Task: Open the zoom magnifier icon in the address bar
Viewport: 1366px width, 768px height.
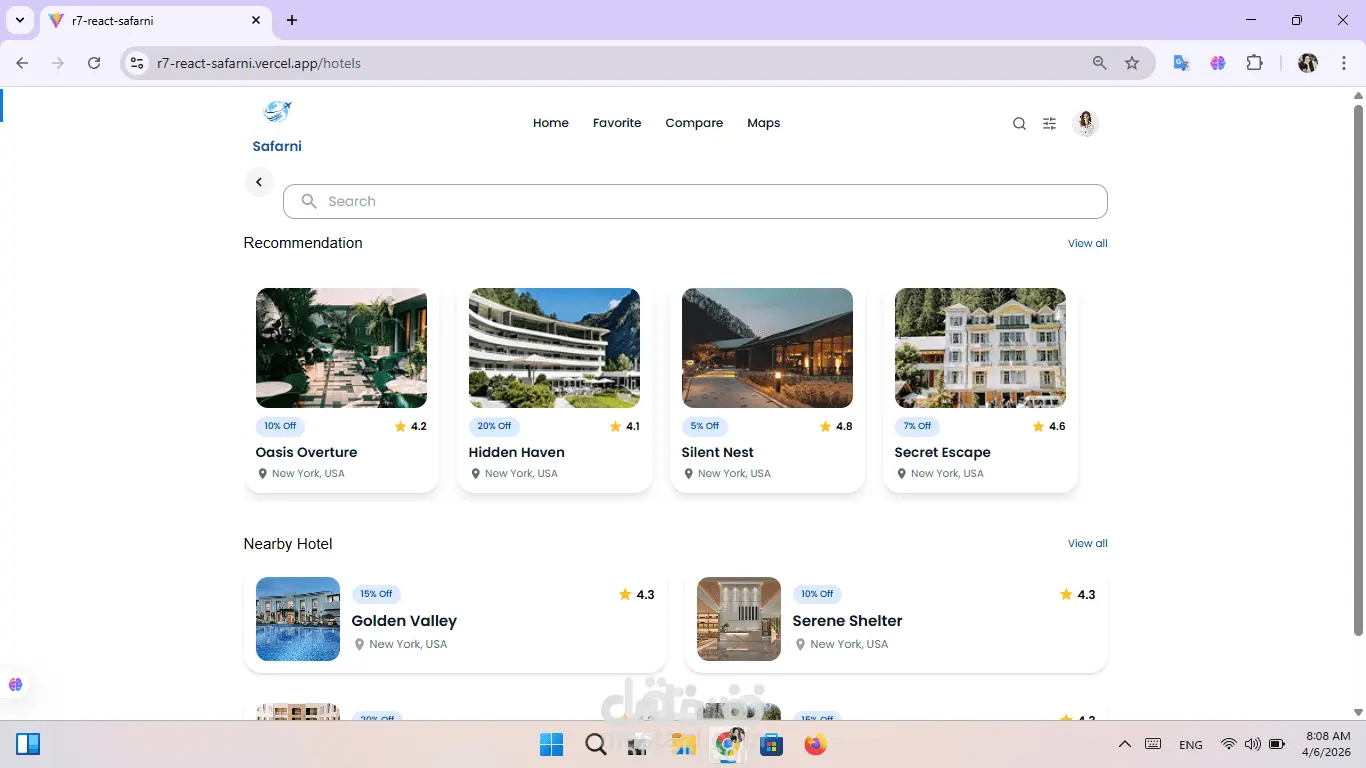Action: coord(1100,63)
